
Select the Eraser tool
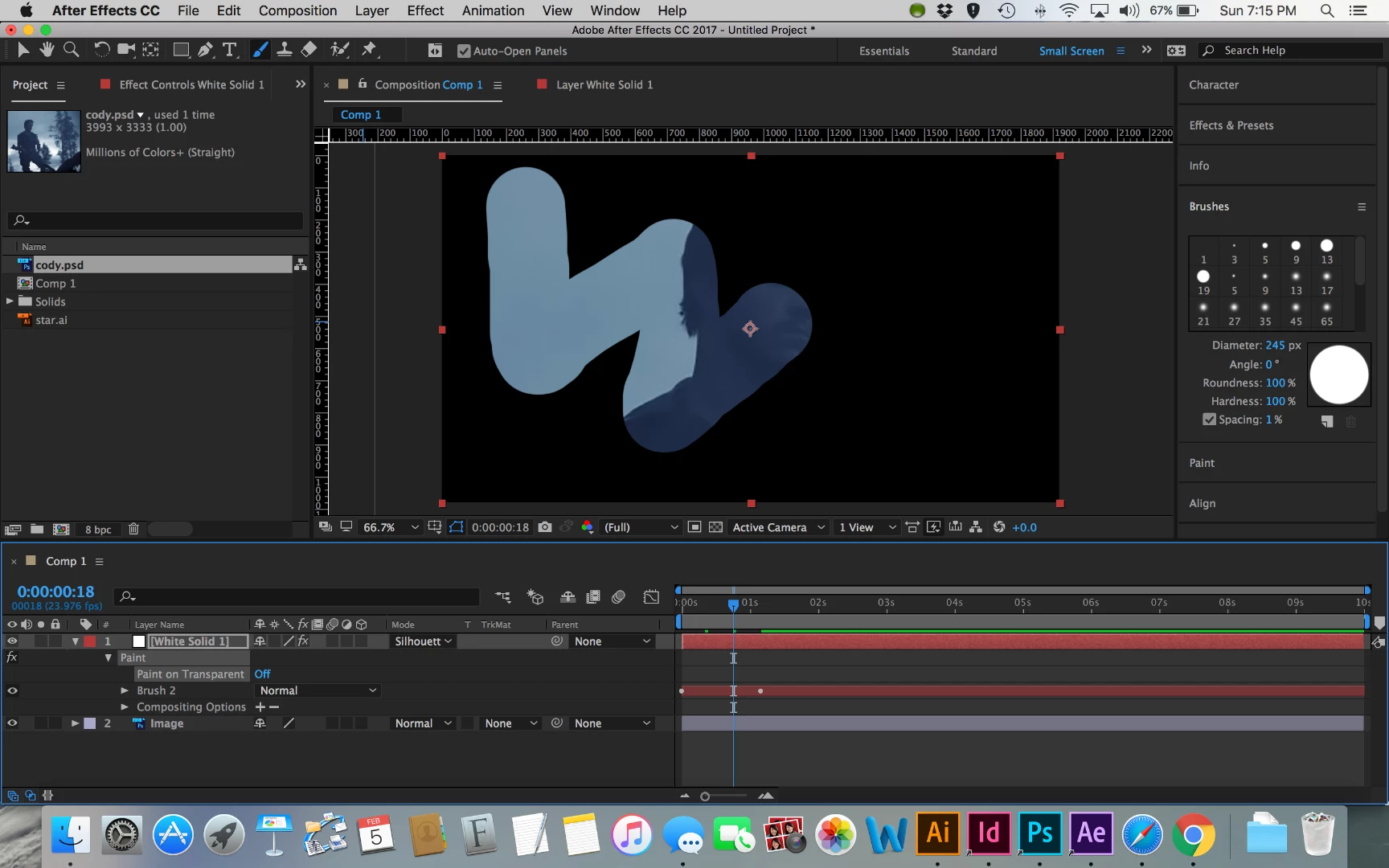tap(309, 50)
